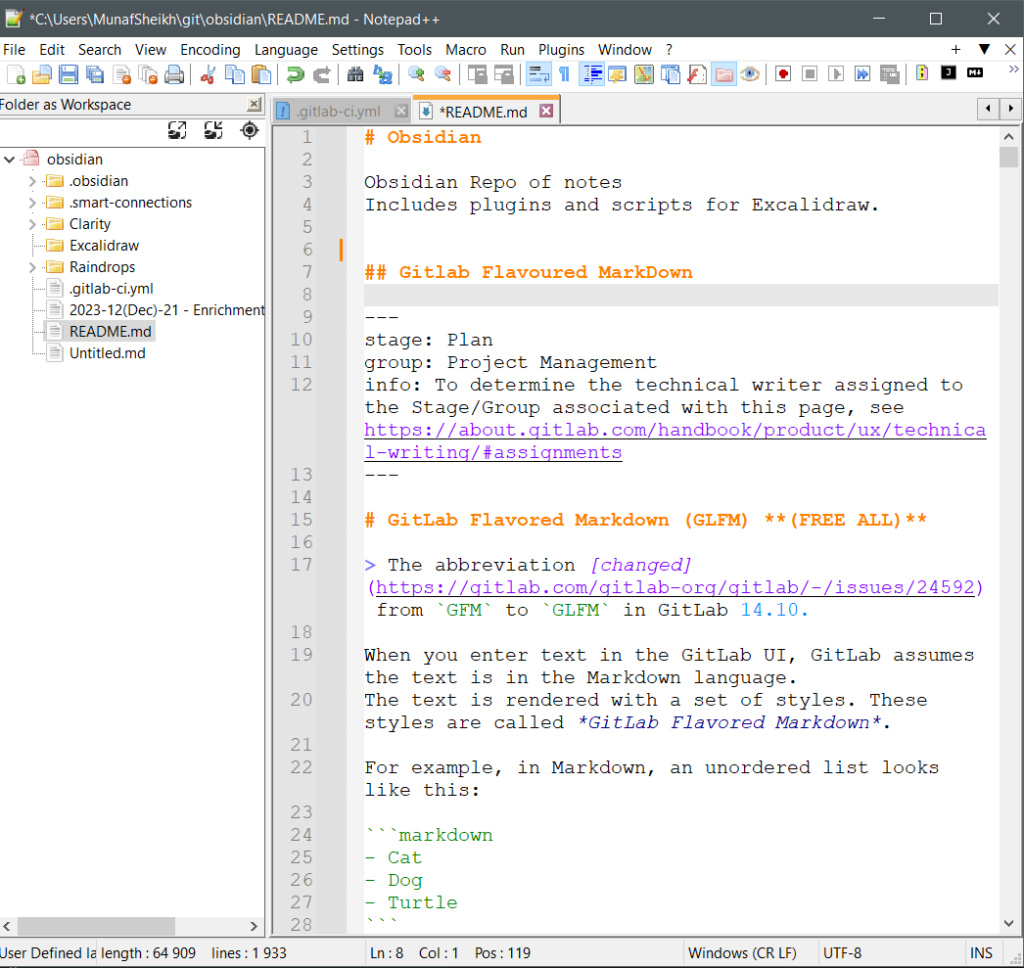The height and width of the screenshot is (968, 1024).
Task: Click the Synchronize horizontal scrolling icon
Action: point(504,75)
